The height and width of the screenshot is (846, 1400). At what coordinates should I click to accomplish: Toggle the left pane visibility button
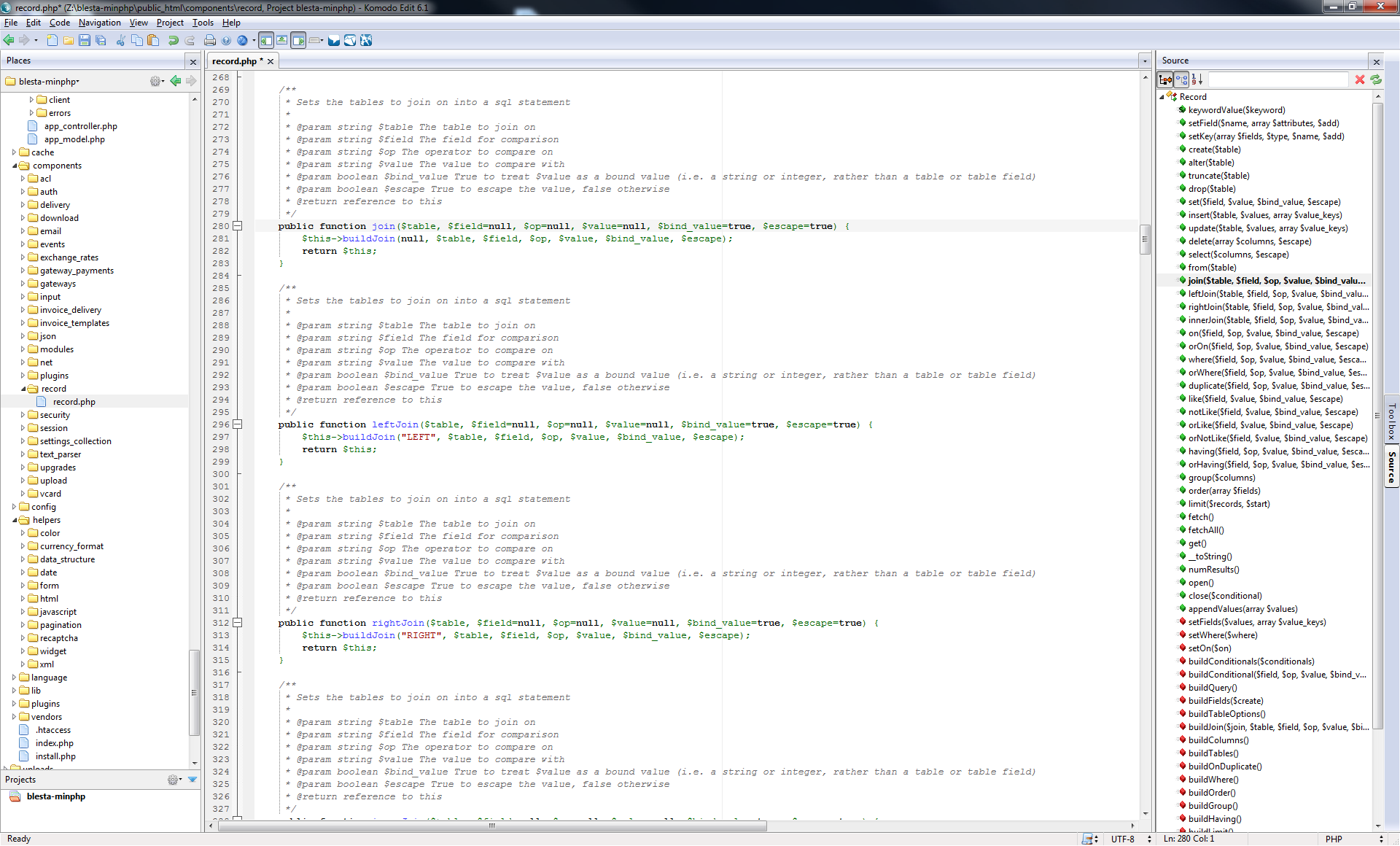266,41
